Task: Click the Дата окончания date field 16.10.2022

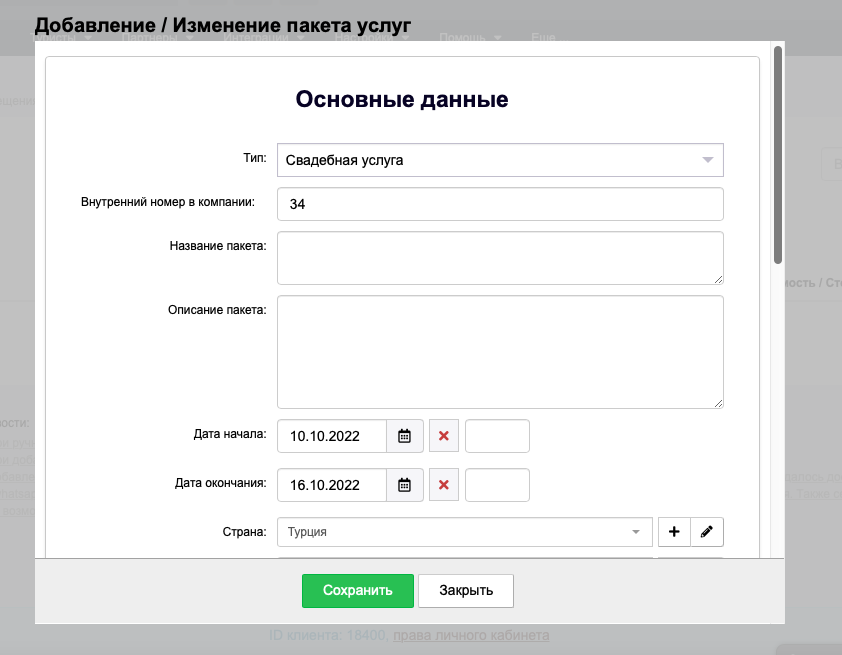Action: pyautogui.click(x=332, y=485)
